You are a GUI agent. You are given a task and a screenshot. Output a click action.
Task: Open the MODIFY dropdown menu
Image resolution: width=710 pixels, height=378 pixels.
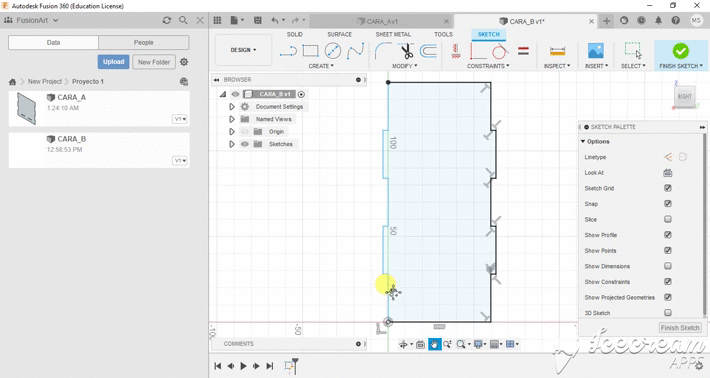click(x=405, y=66)
